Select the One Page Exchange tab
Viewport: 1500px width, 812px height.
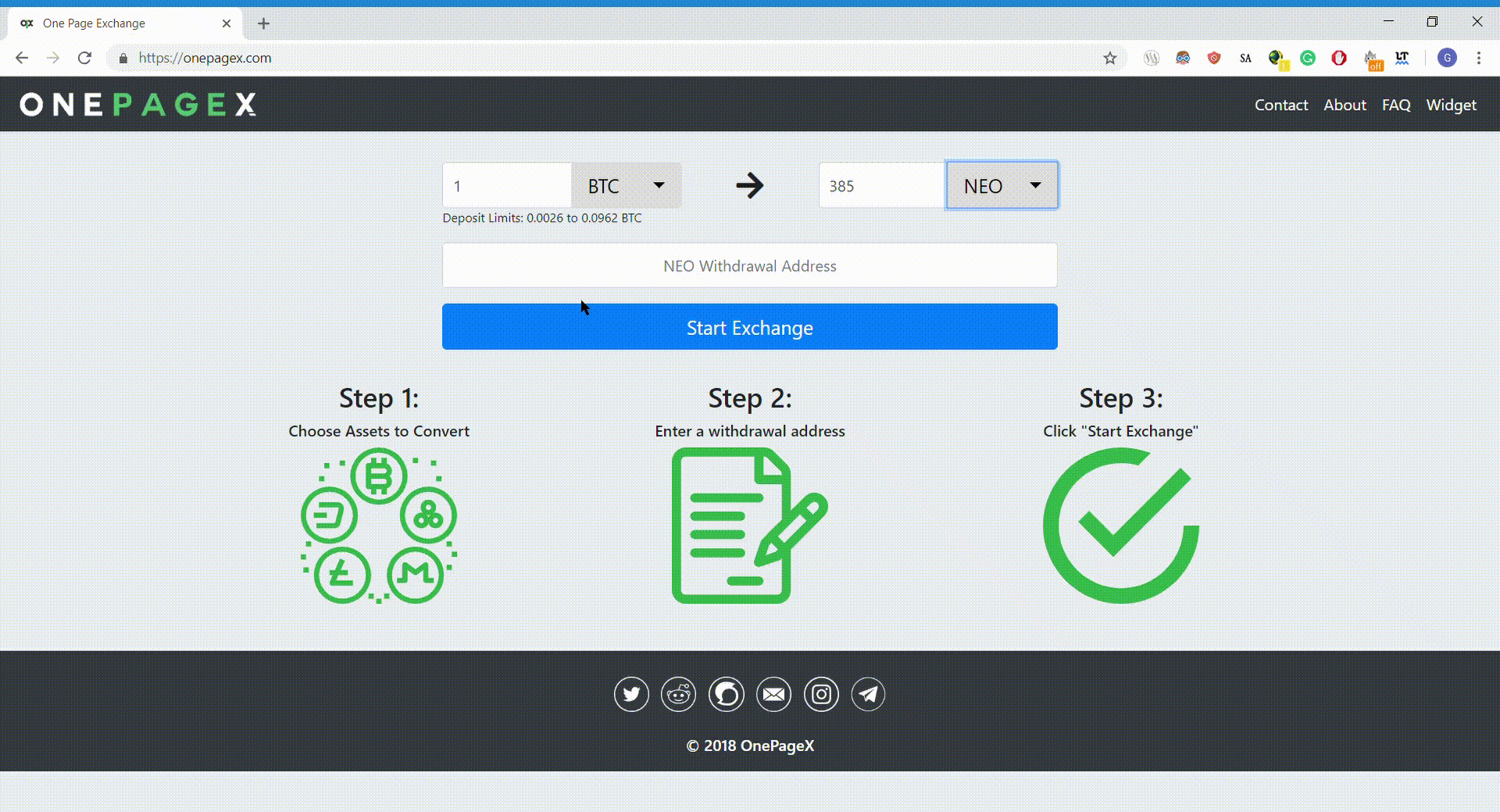(125, 23)
